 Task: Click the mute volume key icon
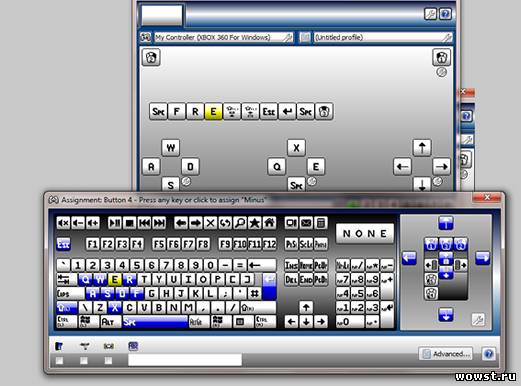pyautogui.click(x=63, y=223)
